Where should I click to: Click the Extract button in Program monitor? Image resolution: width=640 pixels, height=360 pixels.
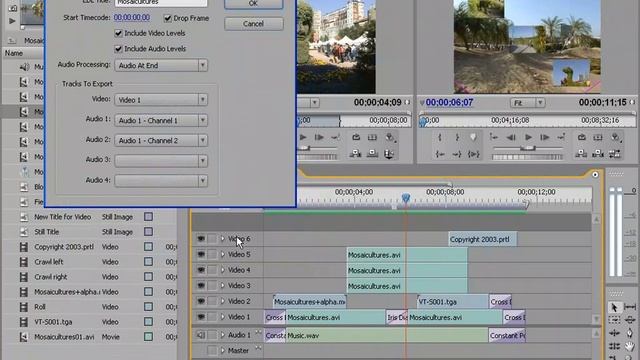(x=598, y=154)
